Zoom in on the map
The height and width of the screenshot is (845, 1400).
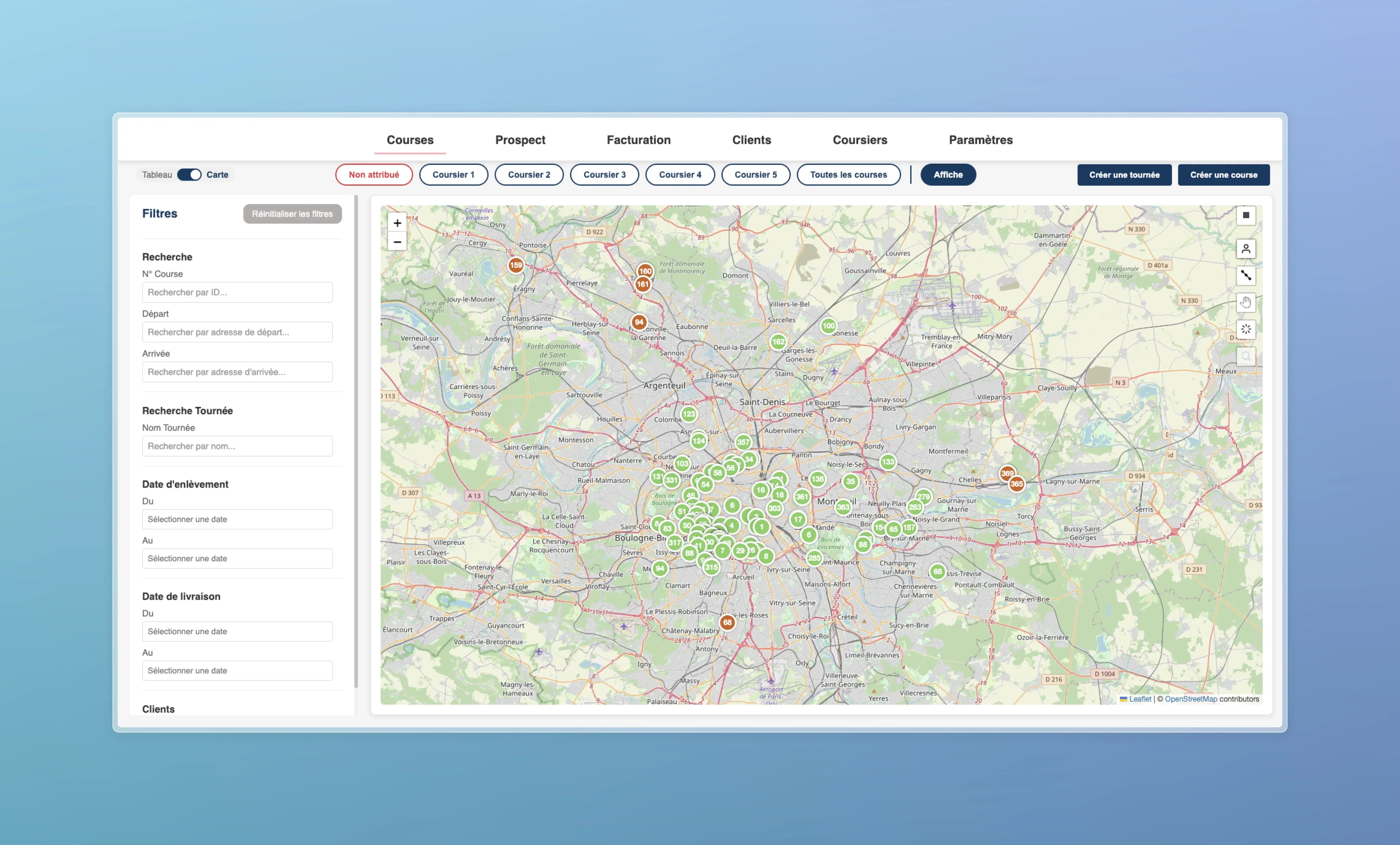(x=397, y=223)
